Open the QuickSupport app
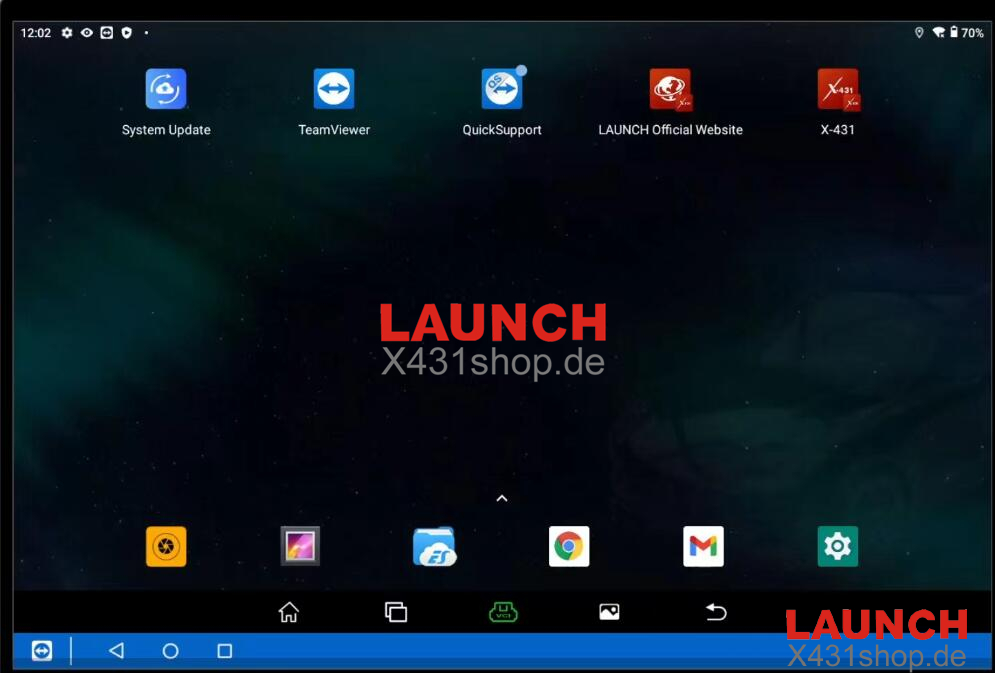This screenshot has height=673, width=995. tap(502, 90)
